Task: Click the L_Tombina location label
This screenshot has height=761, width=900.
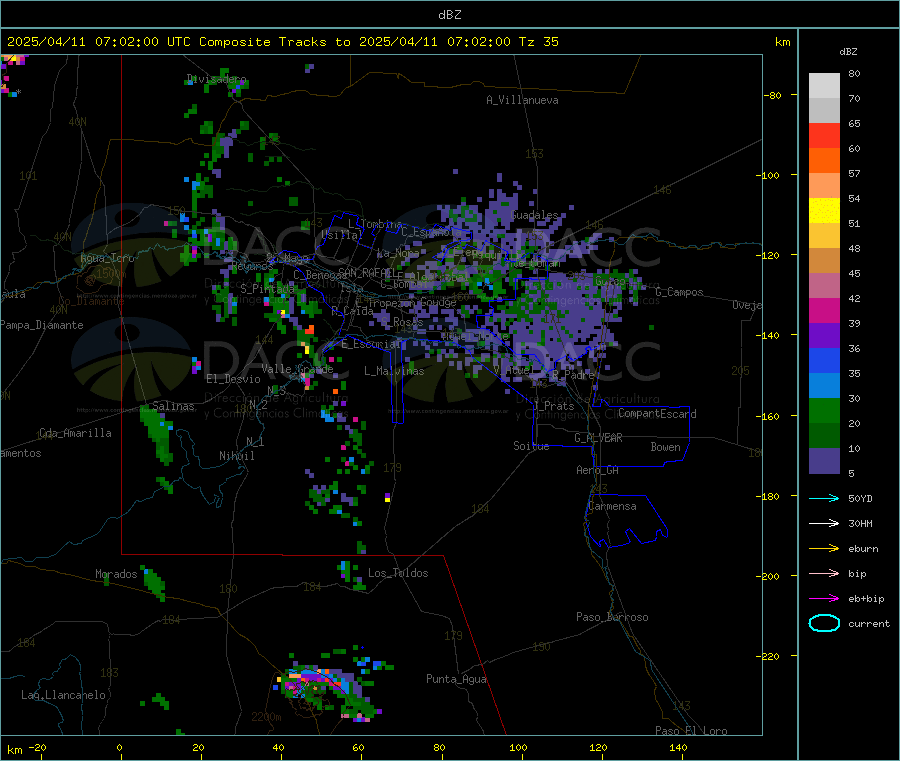Action: coord(375,224)
